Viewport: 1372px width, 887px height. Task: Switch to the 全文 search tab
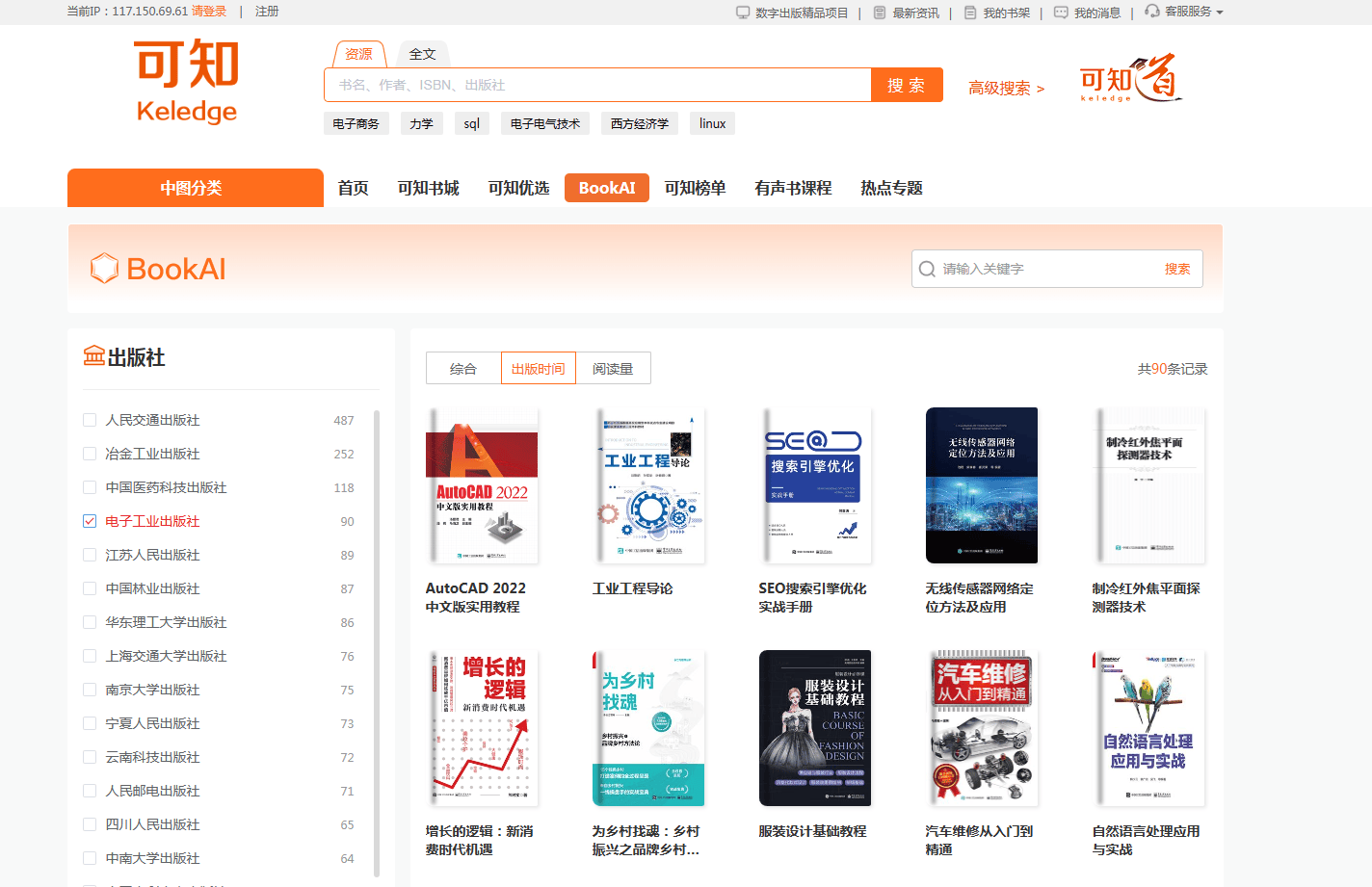click(x=422, y=54)
